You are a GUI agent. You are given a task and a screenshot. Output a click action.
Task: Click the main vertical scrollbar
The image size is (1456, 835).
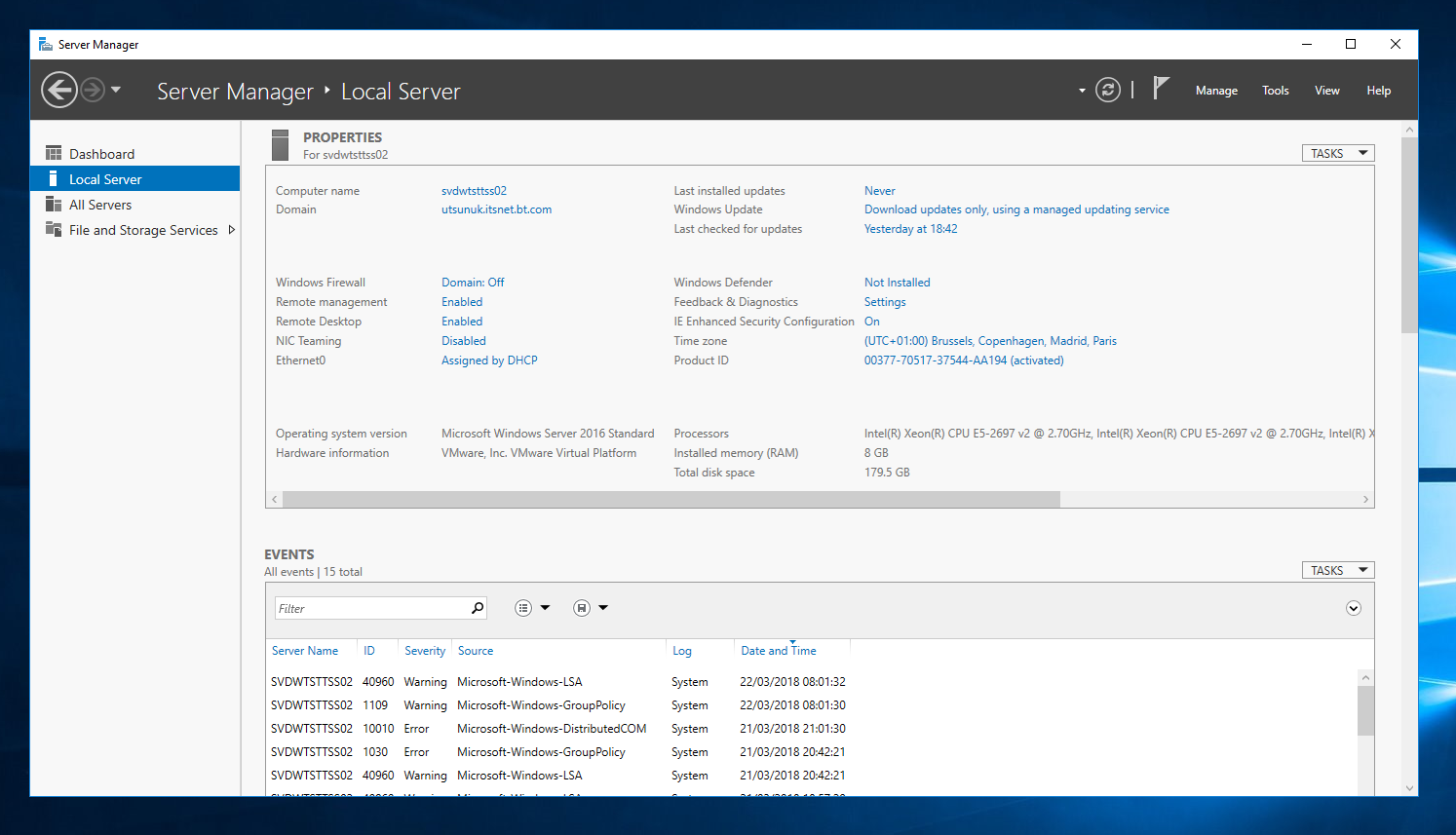[x=1409, y=234]
